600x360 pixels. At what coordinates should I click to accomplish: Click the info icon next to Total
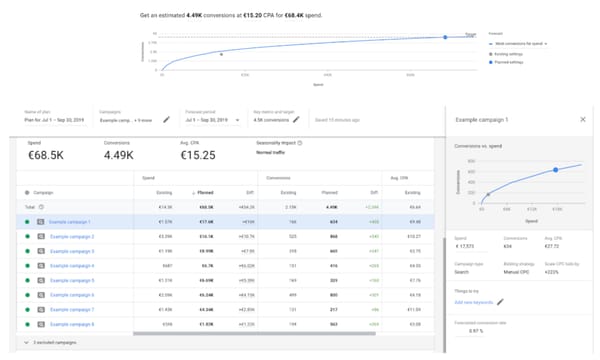41,207
